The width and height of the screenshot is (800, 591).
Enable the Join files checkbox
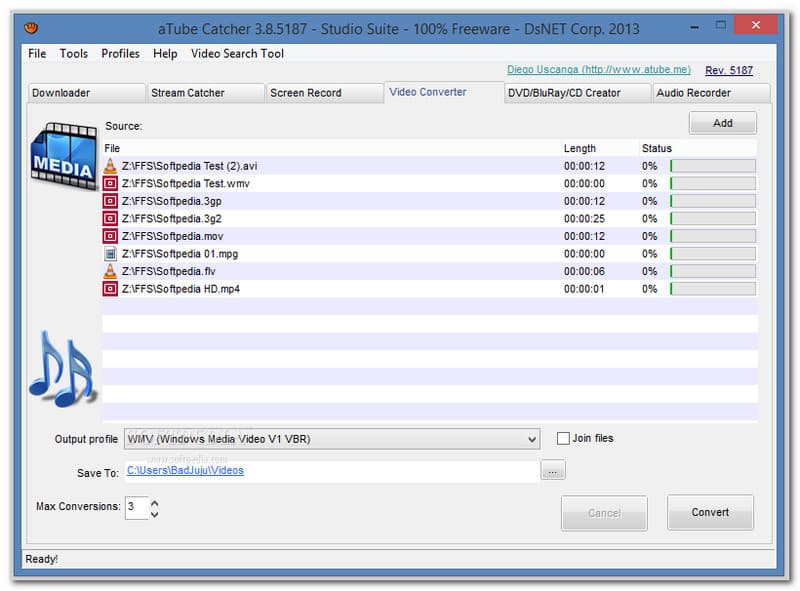pos(564,439)
